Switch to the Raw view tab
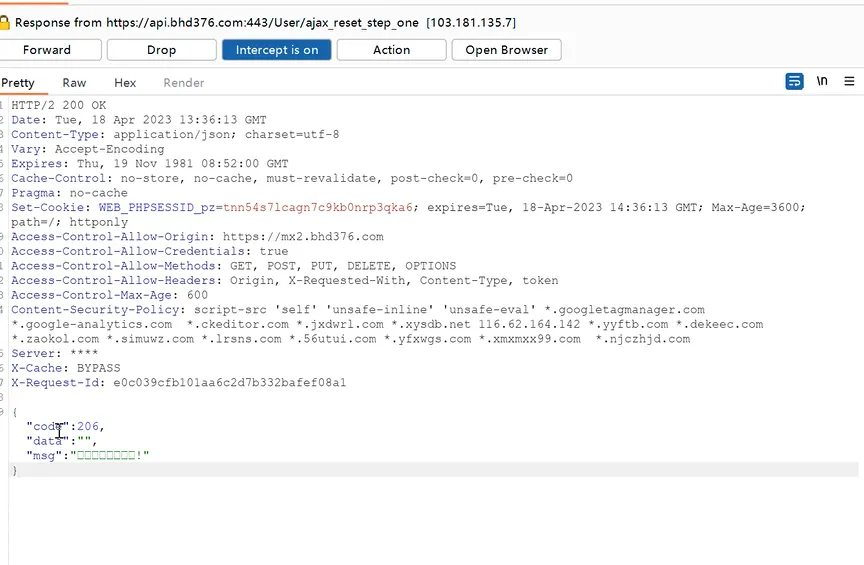The width and height of the screenshot is (864, 565). (74, 83)
